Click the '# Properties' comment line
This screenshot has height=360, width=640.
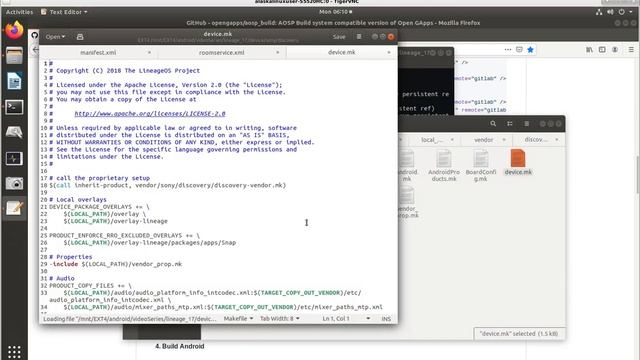click(x=71, y=257)
